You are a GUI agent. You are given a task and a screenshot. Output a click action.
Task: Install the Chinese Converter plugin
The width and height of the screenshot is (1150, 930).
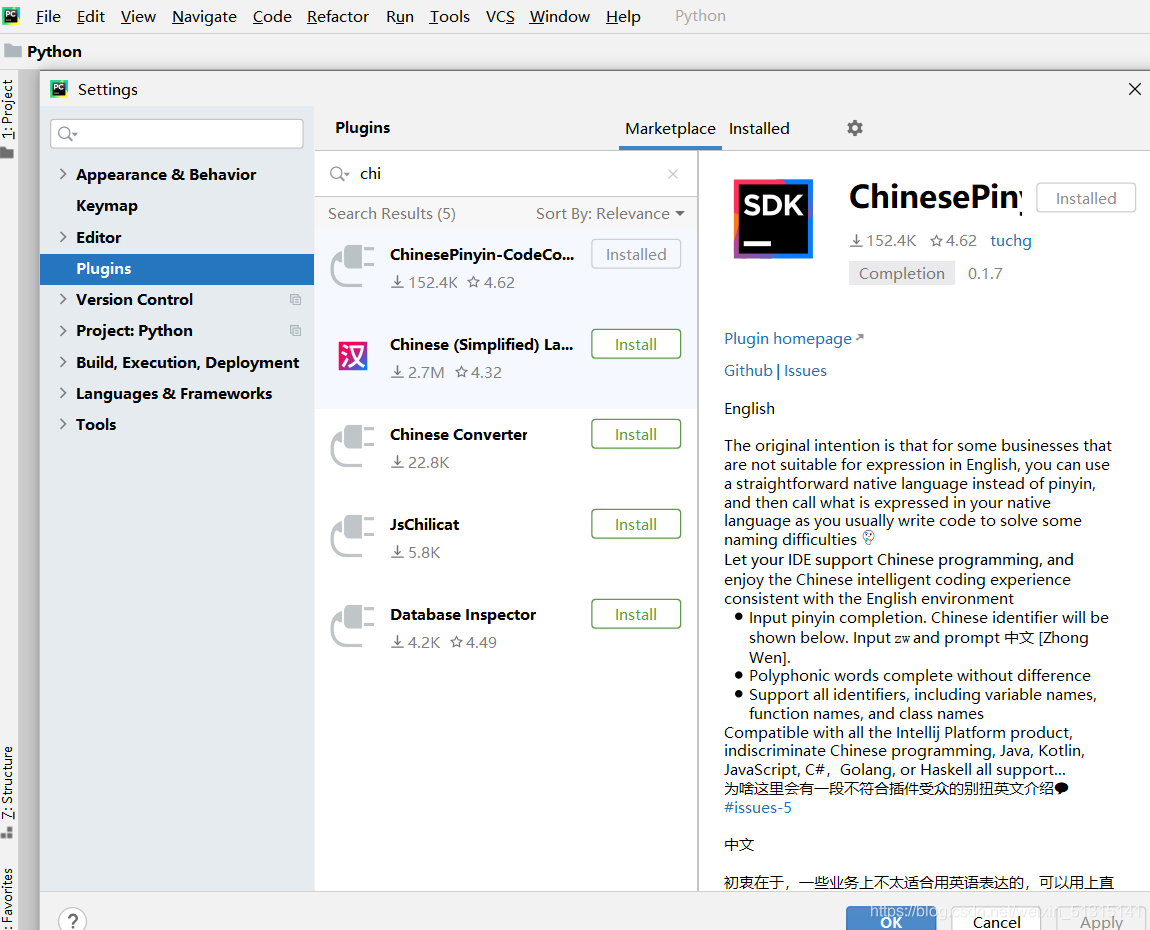[x=636, y=434]
